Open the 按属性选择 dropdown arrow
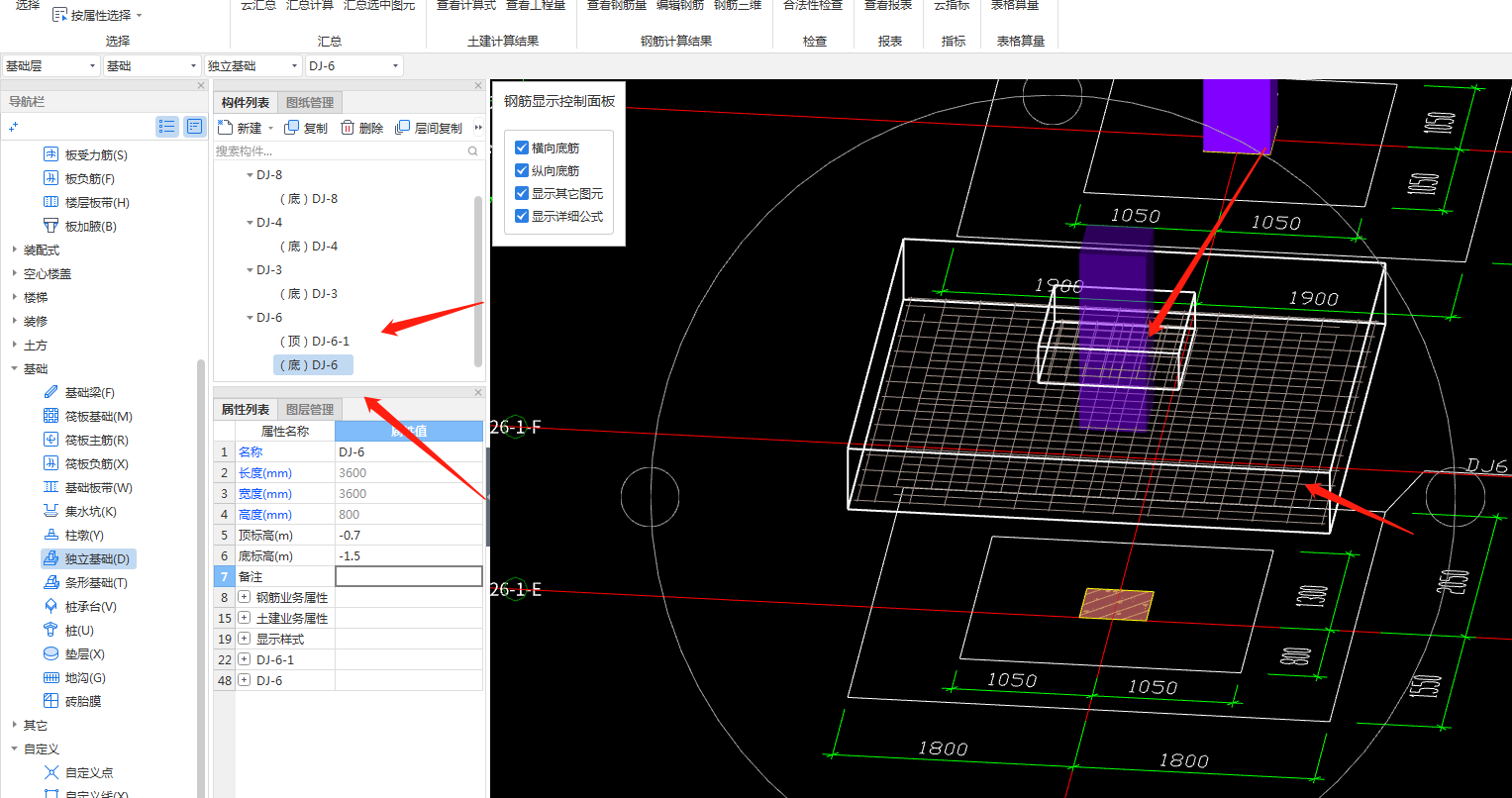This screenshot has height=798, width=1512. click(139, 16)
